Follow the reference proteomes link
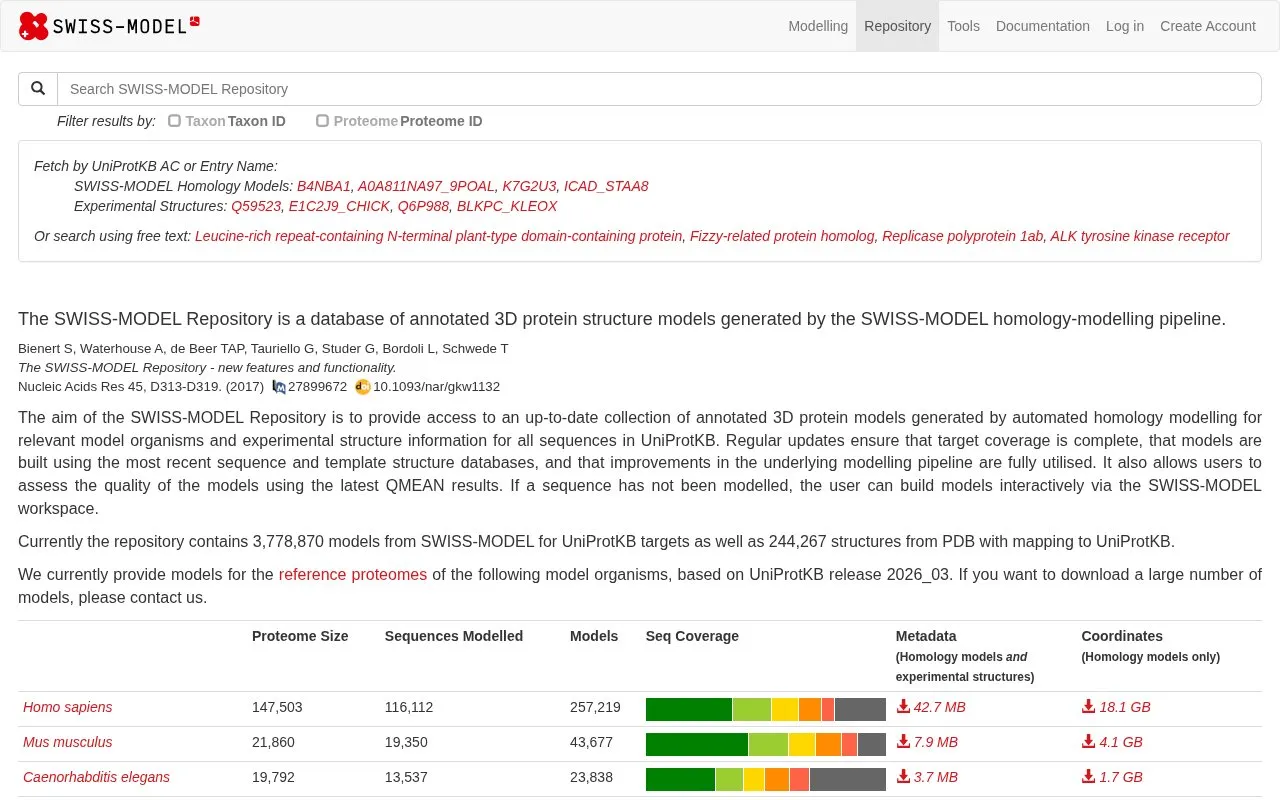Screen dimensions: 1280x800 pos(353,575)
